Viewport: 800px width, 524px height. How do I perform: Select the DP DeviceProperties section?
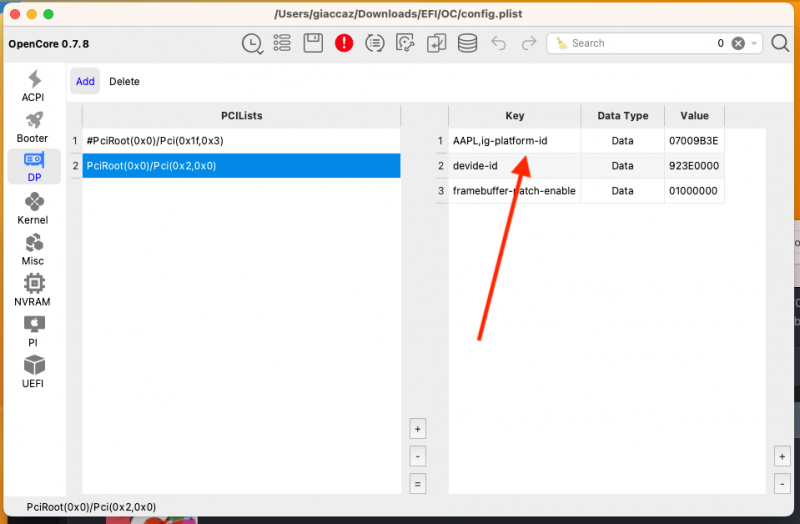click(34, 167)
